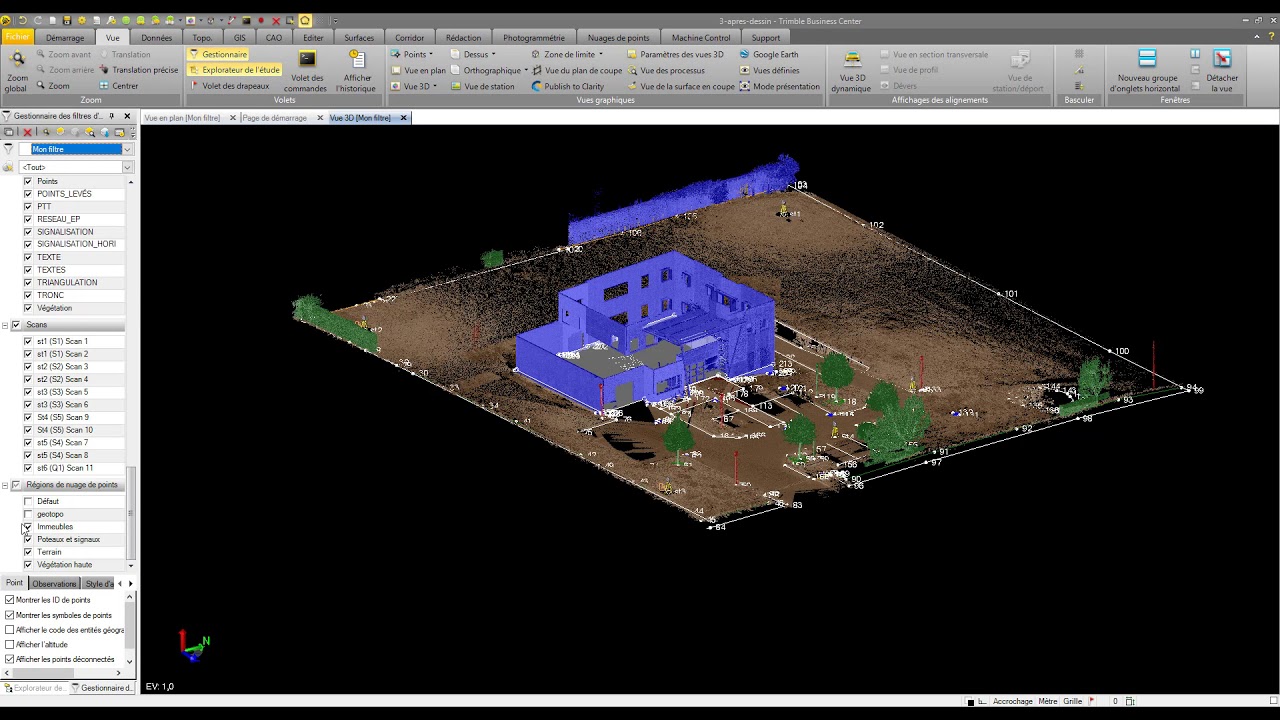Click red delete filter icon in filter manager
Image resolution: width=1280 pixels, height=720 pixels.
[28, 132]
